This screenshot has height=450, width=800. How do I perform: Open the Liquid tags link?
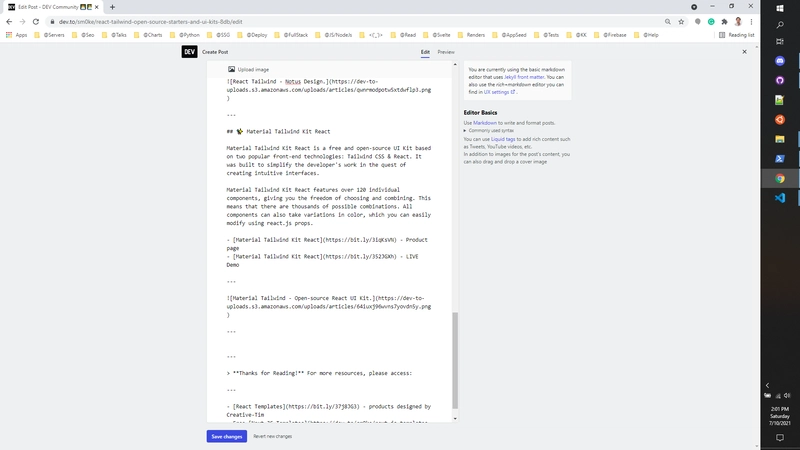[x=503, y=139]
